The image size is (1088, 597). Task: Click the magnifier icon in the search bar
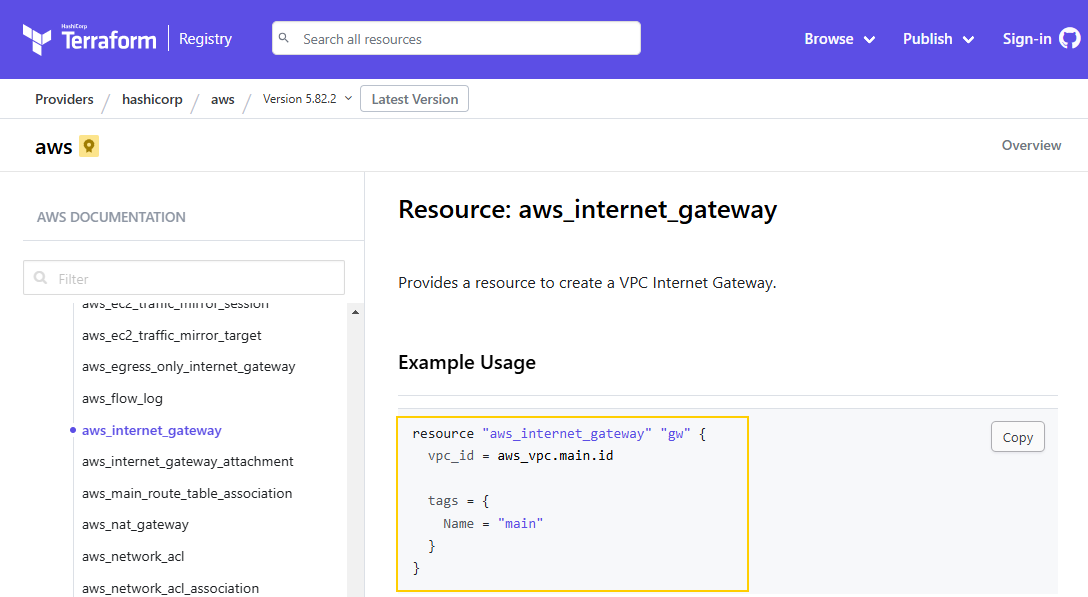(x=284, y=38)
